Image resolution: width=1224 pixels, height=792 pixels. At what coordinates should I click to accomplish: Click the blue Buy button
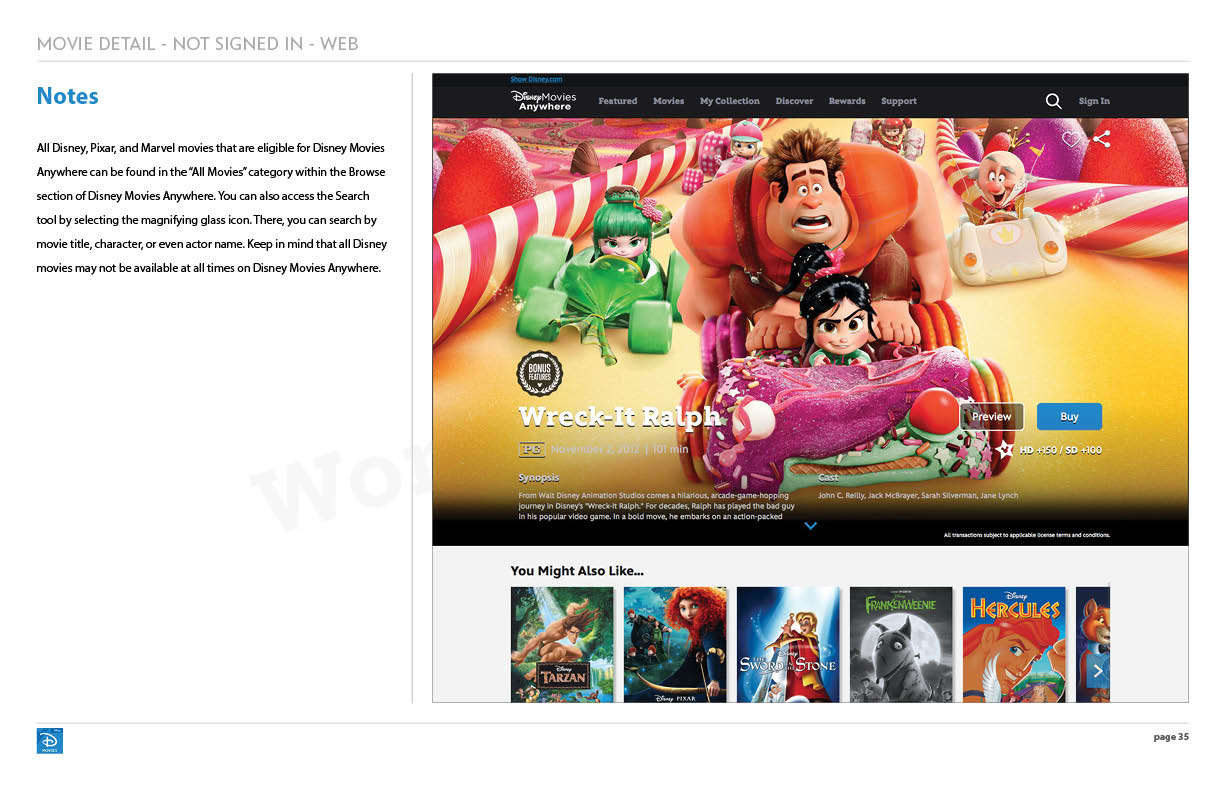(1069, 416)
